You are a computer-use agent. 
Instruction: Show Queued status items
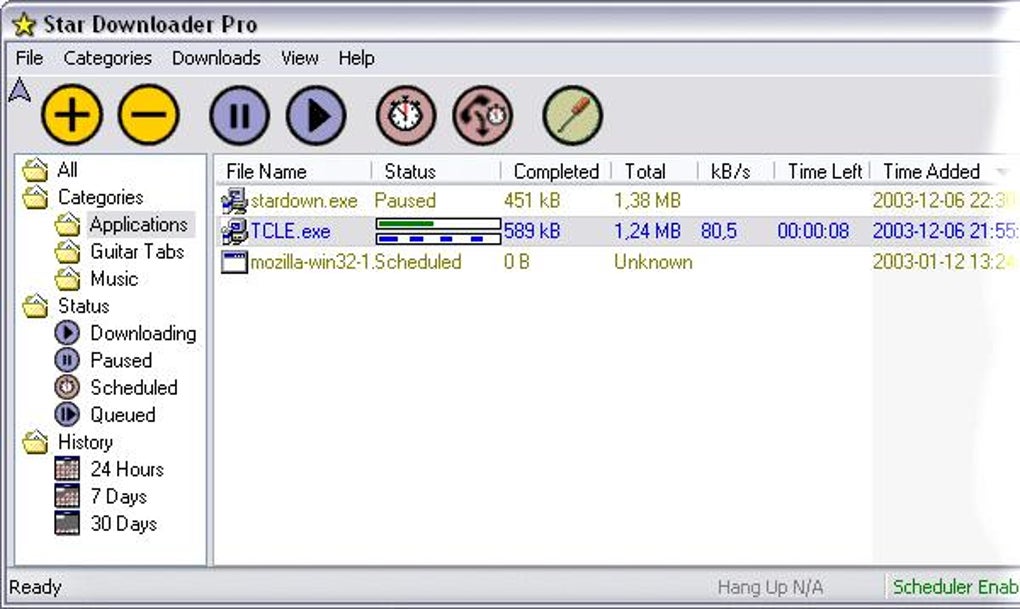[x=122, y=415]
